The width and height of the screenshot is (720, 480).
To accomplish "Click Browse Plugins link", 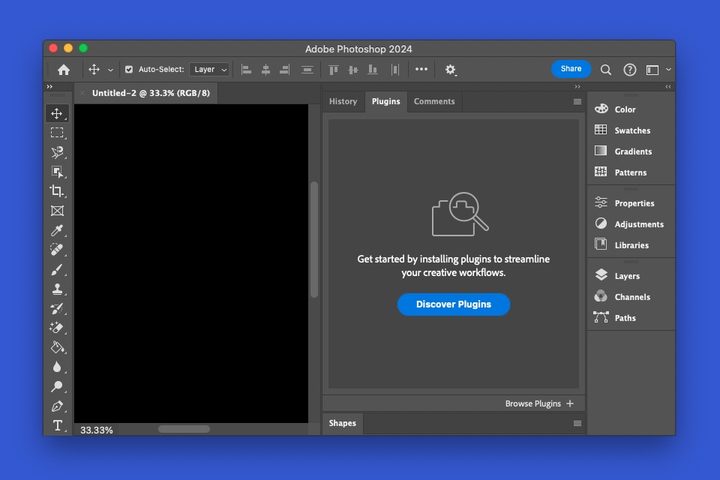I will coord(539,404).
